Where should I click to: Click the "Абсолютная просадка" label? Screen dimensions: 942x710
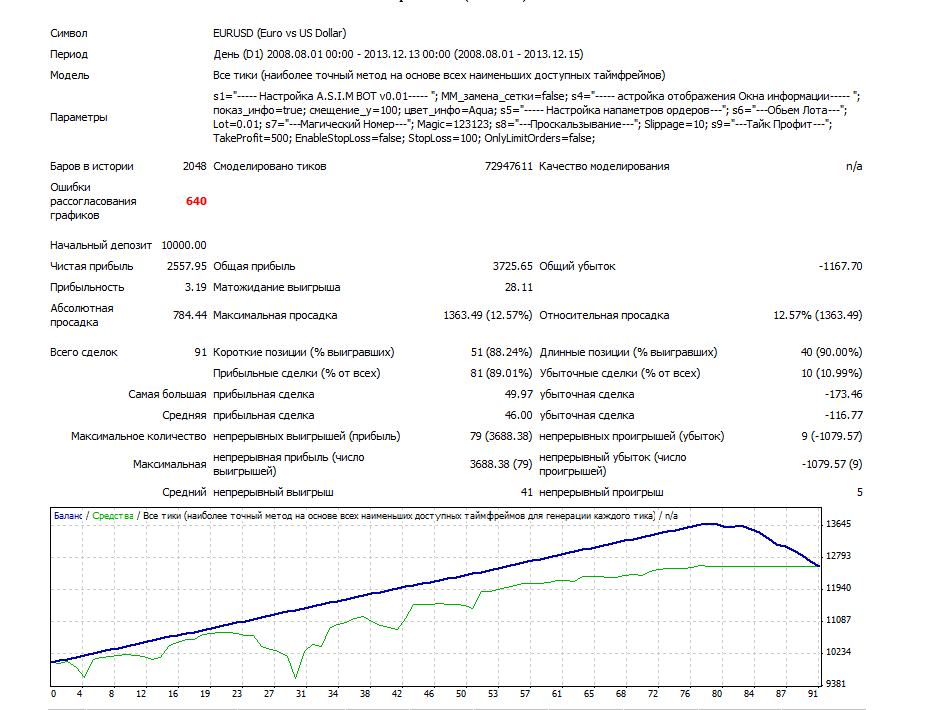click(82, 315)
